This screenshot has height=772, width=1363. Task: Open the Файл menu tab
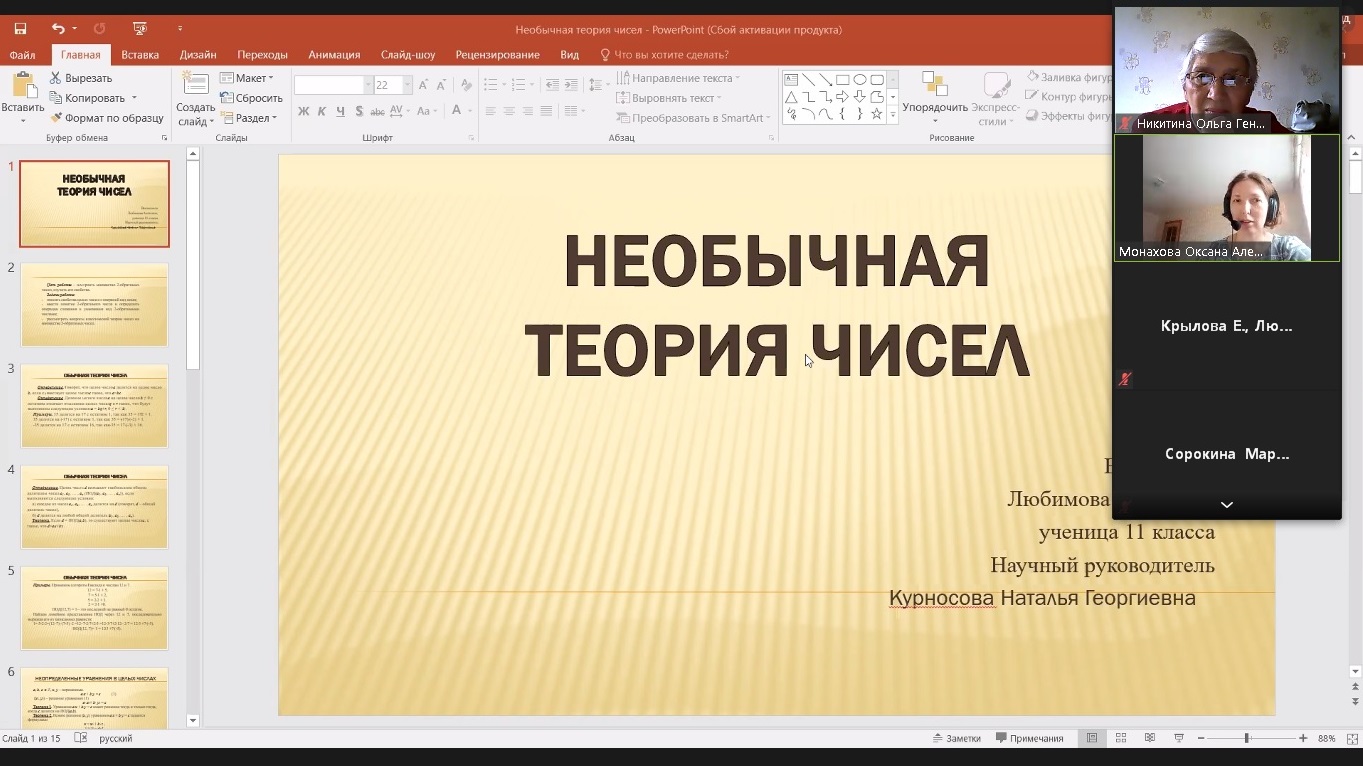[22, 55]
